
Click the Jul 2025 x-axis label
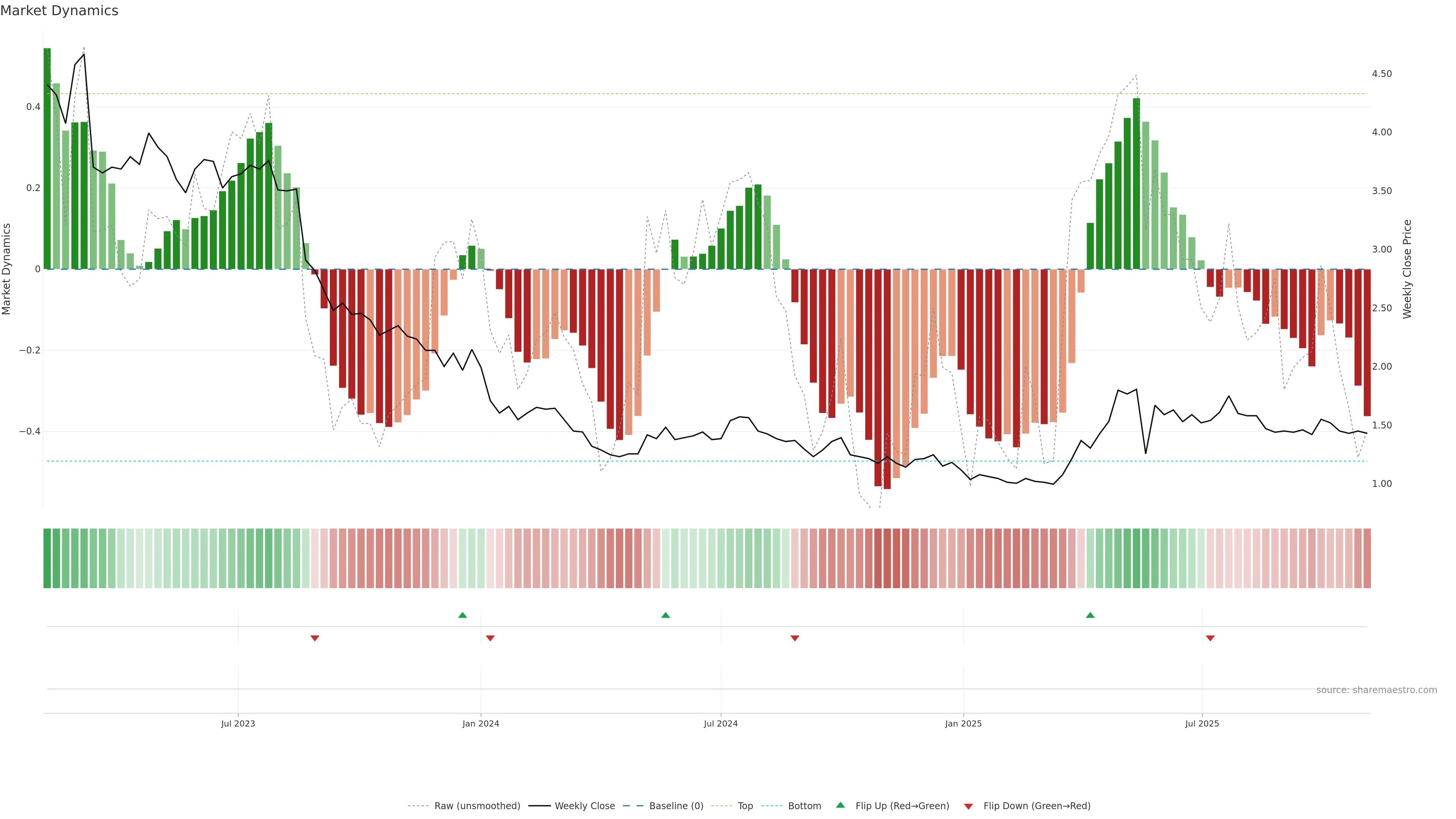(x=1202, y=723)
